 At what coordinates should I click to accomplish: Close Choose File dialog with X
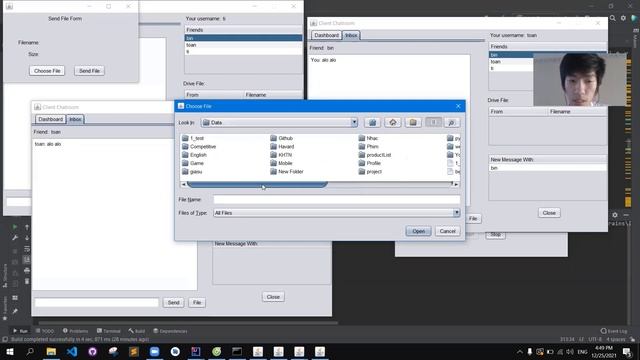tap(458, 106)
